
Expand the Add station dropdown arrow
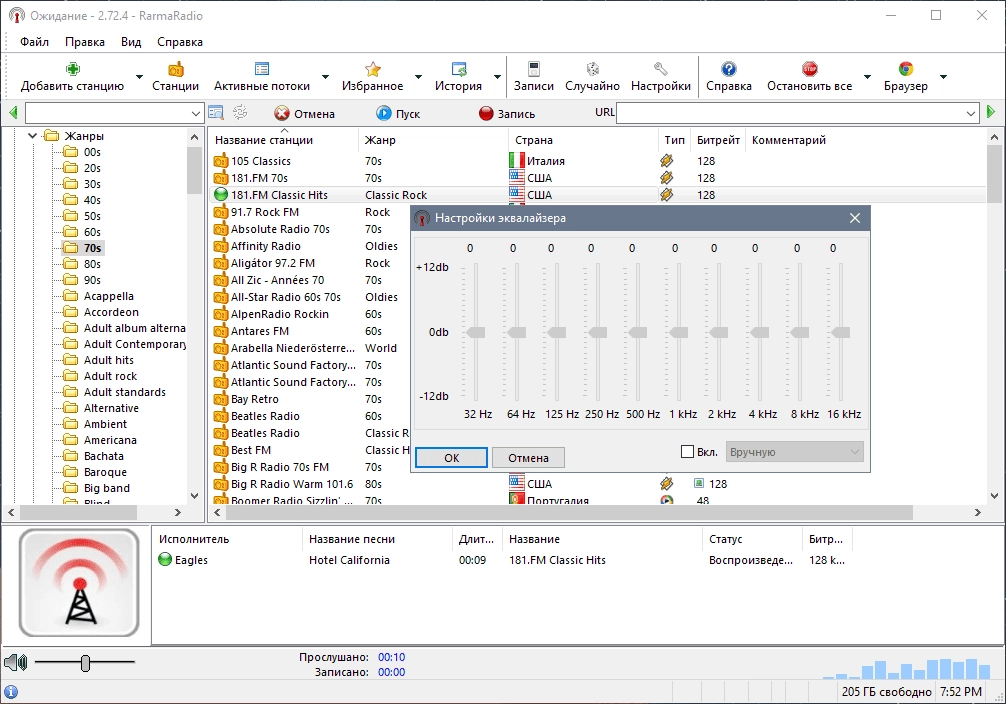tap(139, 77)
